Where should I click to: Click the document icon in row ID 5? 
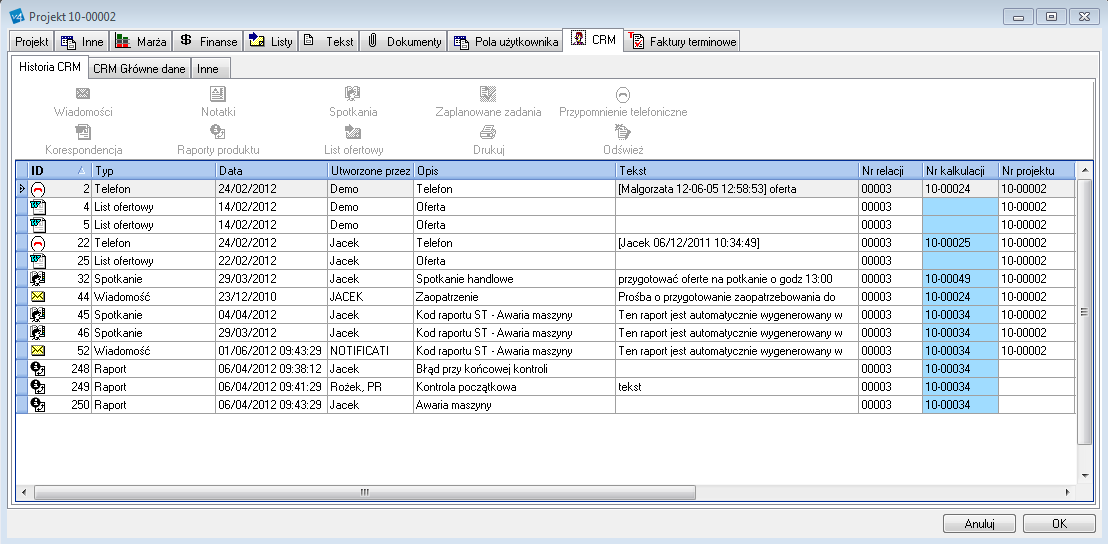pyautogui.click(x=38, y=225)
